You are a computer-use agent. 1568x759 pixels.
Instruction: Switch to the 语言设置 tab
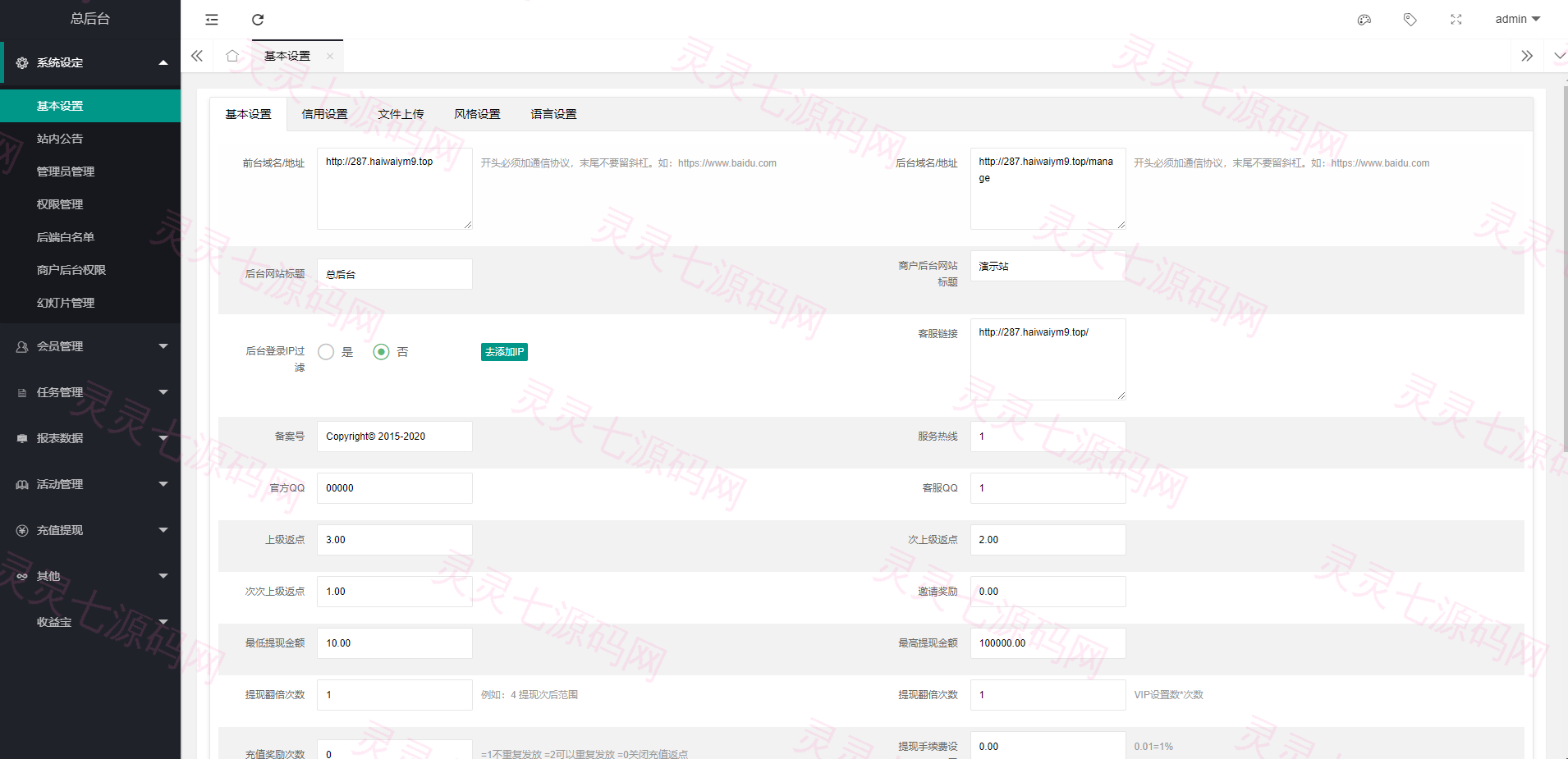pos(554,114)
